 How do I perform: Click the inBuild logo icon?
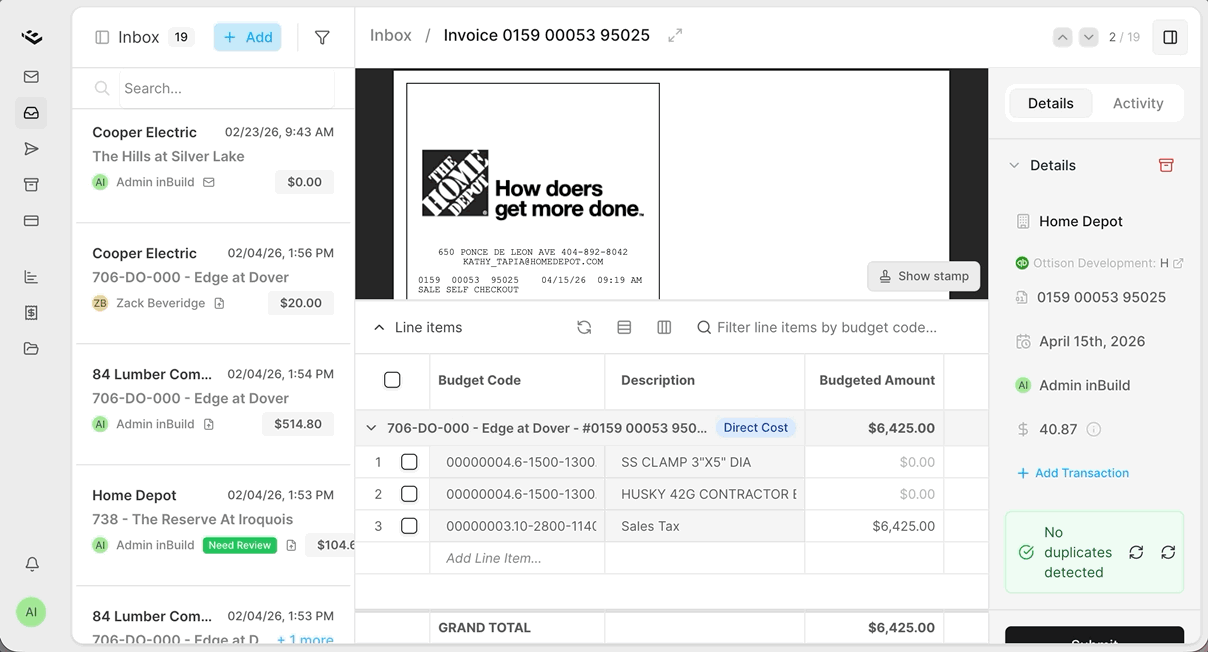(x=32, y=37)
